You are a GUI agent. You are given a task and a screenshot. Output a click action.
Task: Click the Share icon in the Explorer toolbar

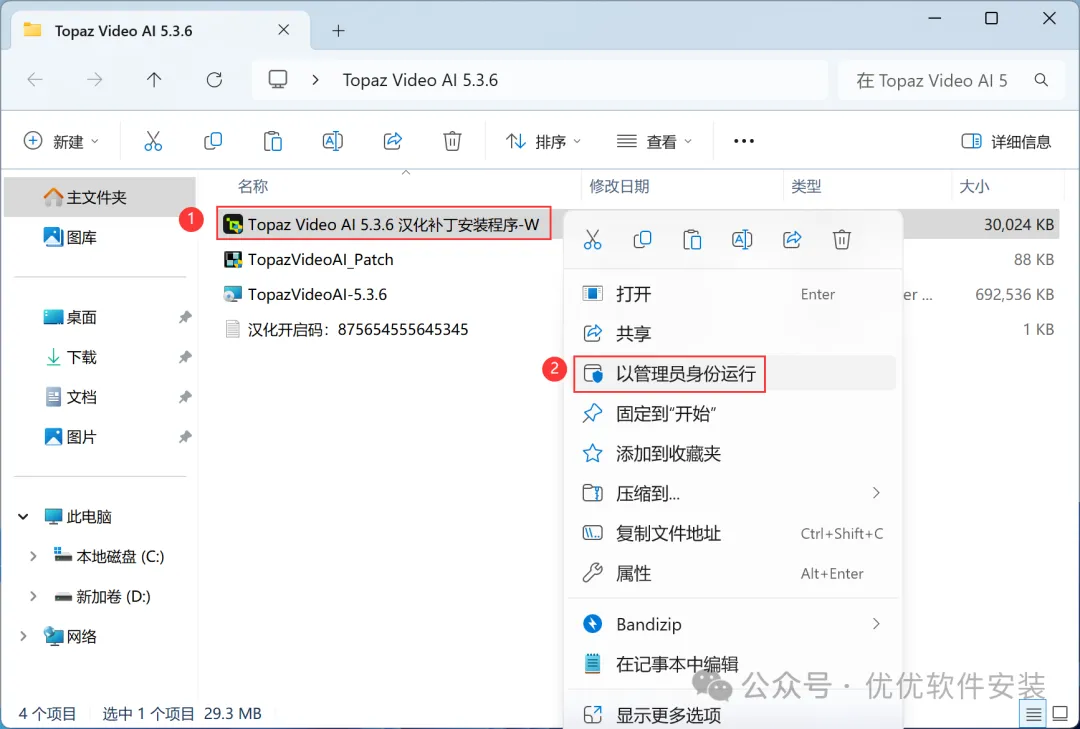[x=393, y=141]
